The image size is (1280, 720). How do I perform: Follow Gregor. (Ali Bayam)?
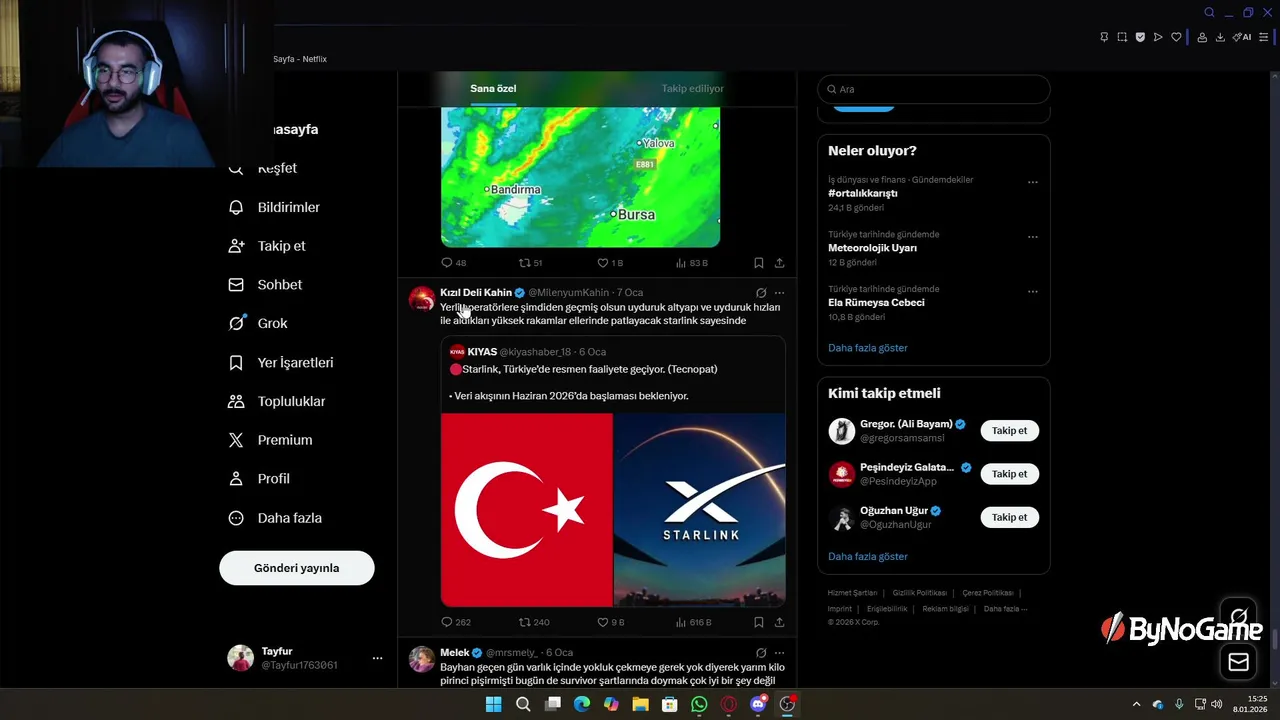tap(1010, 431)
